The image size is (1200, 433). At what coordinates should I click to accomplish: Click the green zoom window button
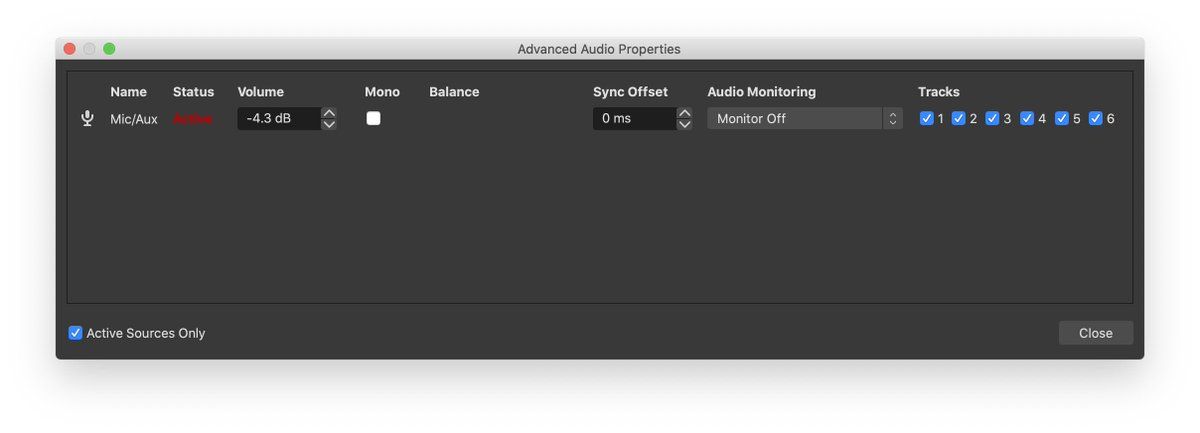tap(109, 48)
